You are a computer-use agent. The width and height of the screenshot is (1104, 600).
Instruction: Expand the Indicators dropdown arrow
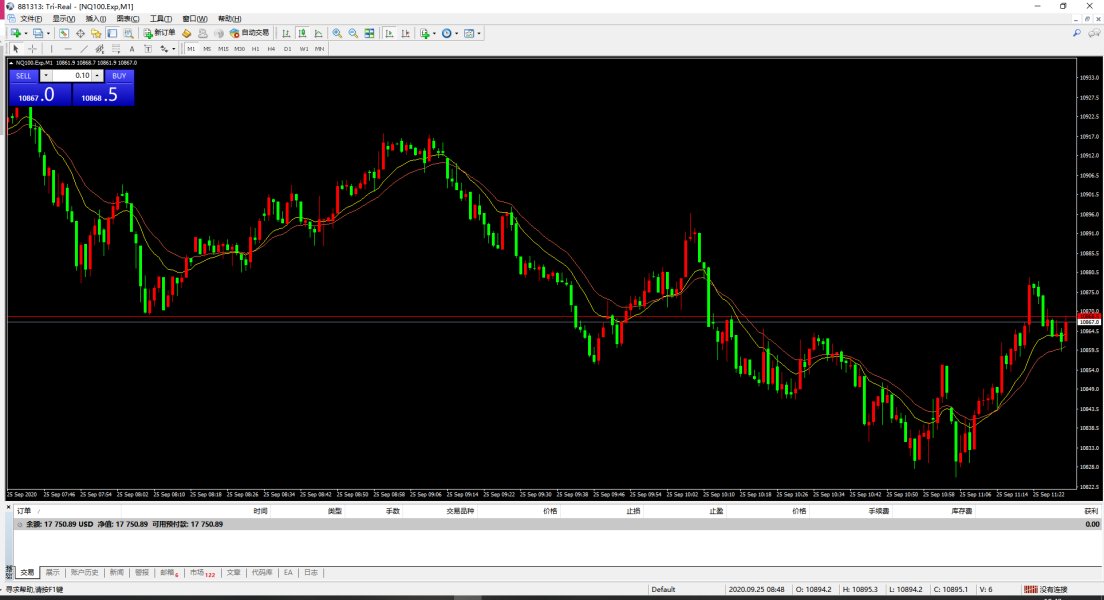(x=434, y=33)
